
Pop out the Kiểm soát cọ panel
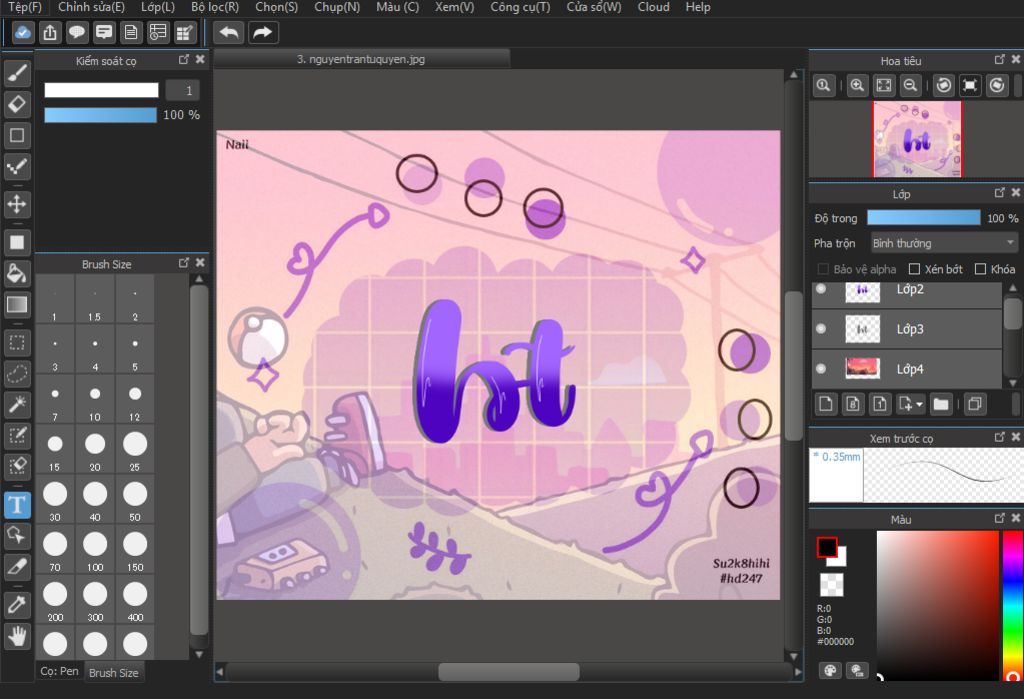click(x=184, y=59)
